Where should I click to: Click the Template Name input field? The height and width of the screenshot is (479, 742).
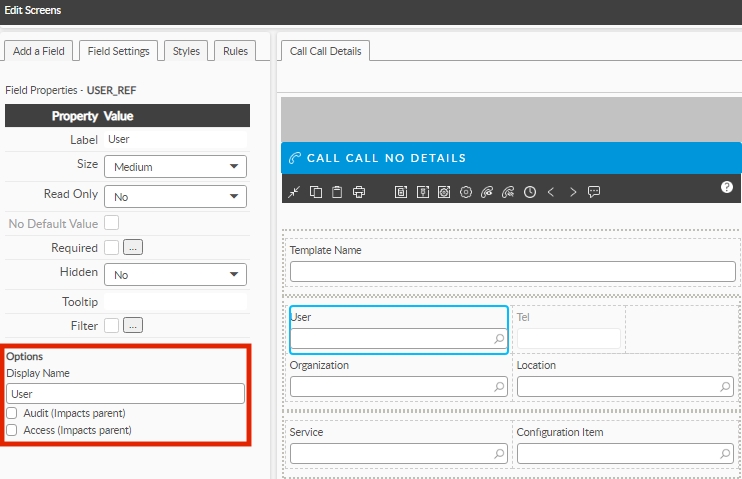click(512, 271)
